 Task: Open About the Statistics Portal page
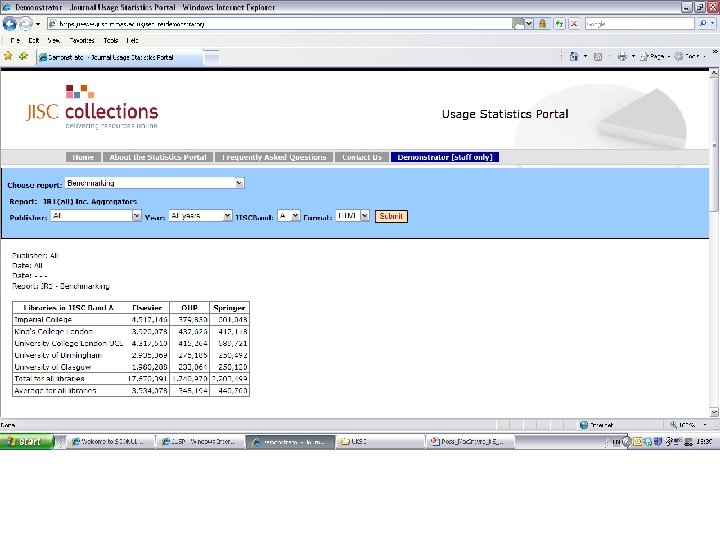pyautogui.click(x=158, y=157)
